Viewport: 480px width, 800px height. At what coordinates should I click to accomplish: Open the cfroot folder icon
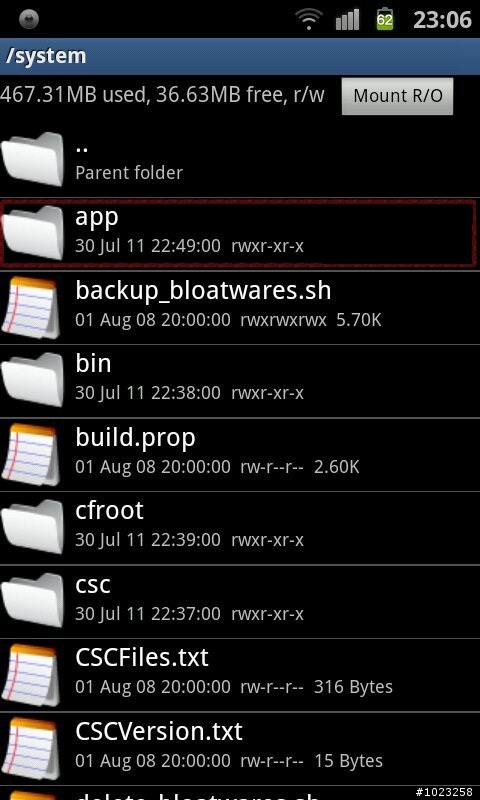point(33,527)
